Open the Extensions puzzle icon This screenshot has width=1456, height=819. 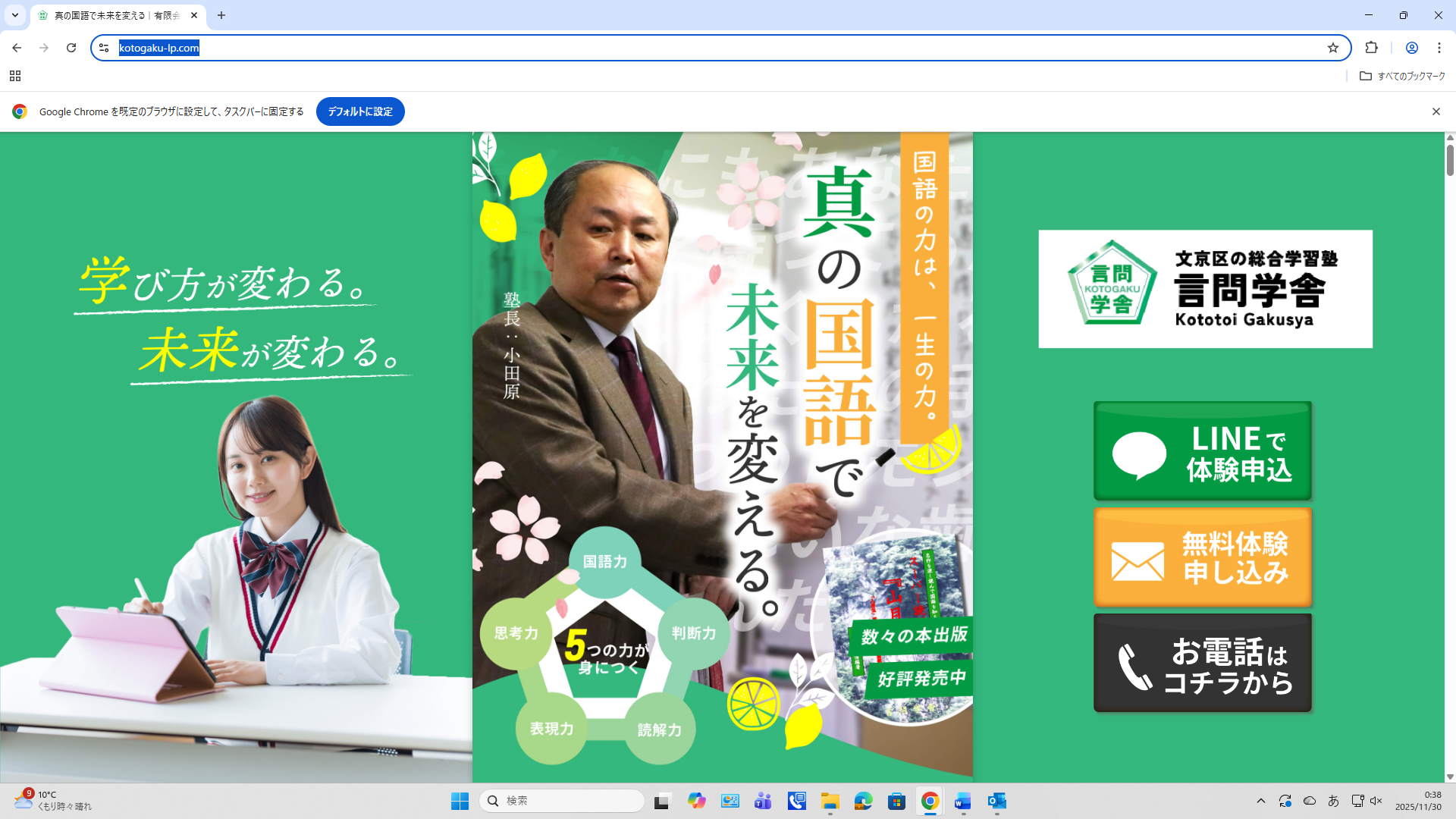pyautogui.click(x=1371, y=48)
